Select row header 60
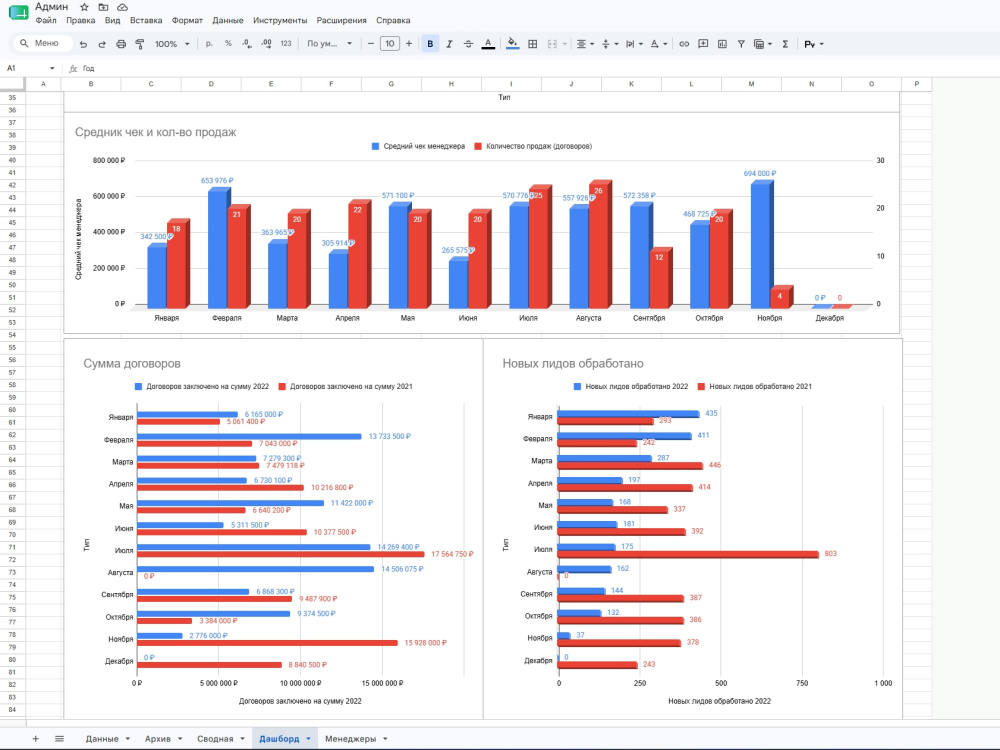Screen dimensions: 1000x750 click(12, 410)
